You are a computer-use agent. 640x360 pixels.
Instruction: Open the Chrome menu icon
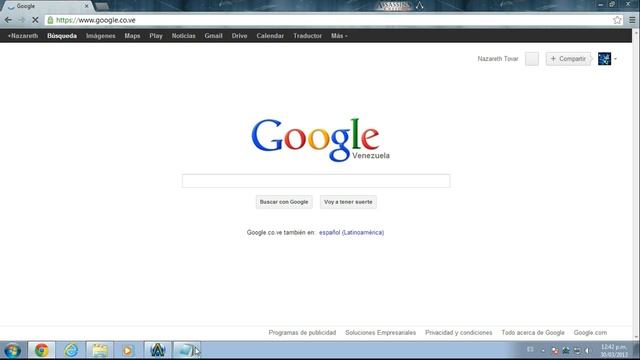click(x=632, y=20)
